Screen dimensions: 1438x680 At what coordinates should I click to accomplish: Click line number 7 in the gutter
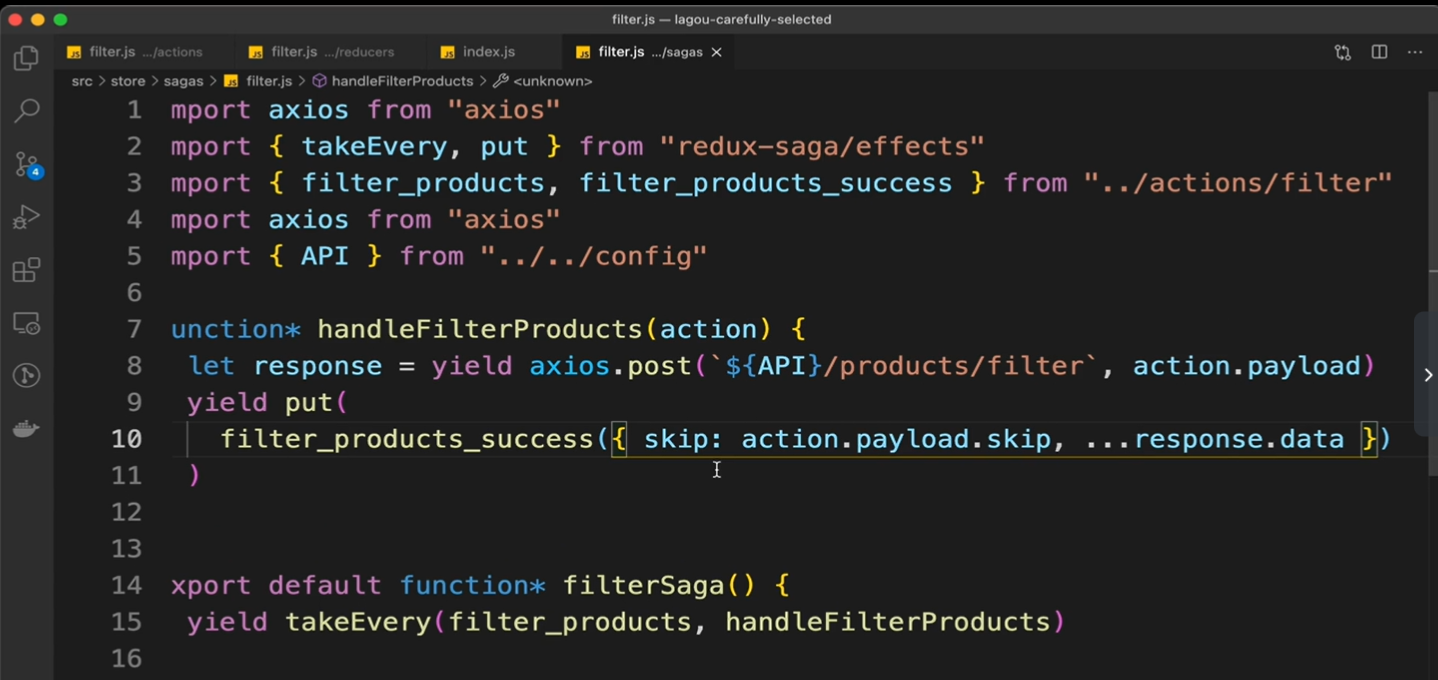(x=134, y=329)
